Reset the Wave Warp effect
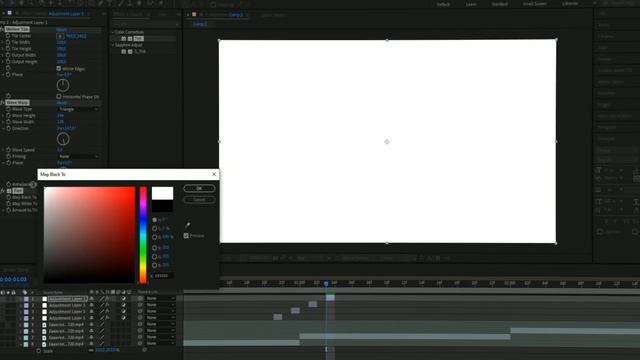Viewport: 640px width, 360px height. [x=62, y=103]
